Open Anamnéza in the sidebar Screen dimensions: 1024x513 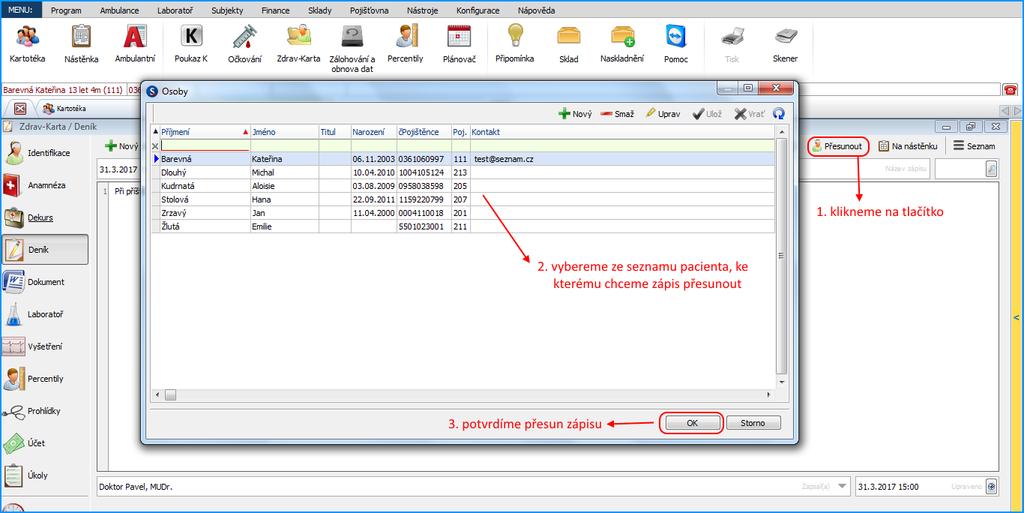pyautogui.click(x=44, y=185)
